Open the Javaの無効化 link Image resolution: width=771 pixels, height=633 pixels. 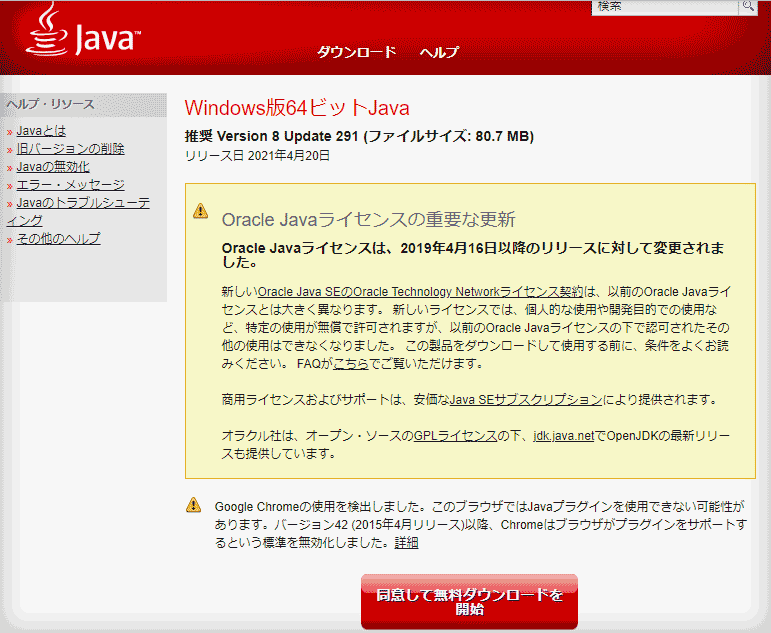(x=53, y=167)
